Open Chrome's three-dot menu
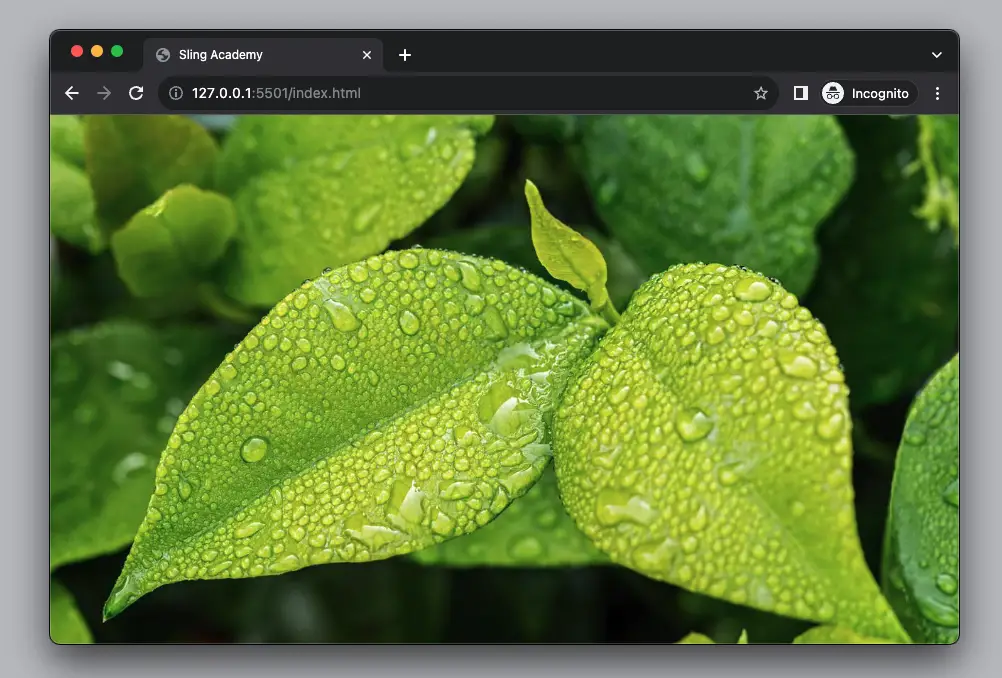Viewport: 1002px width, 678px height. (x=937, y=93)
